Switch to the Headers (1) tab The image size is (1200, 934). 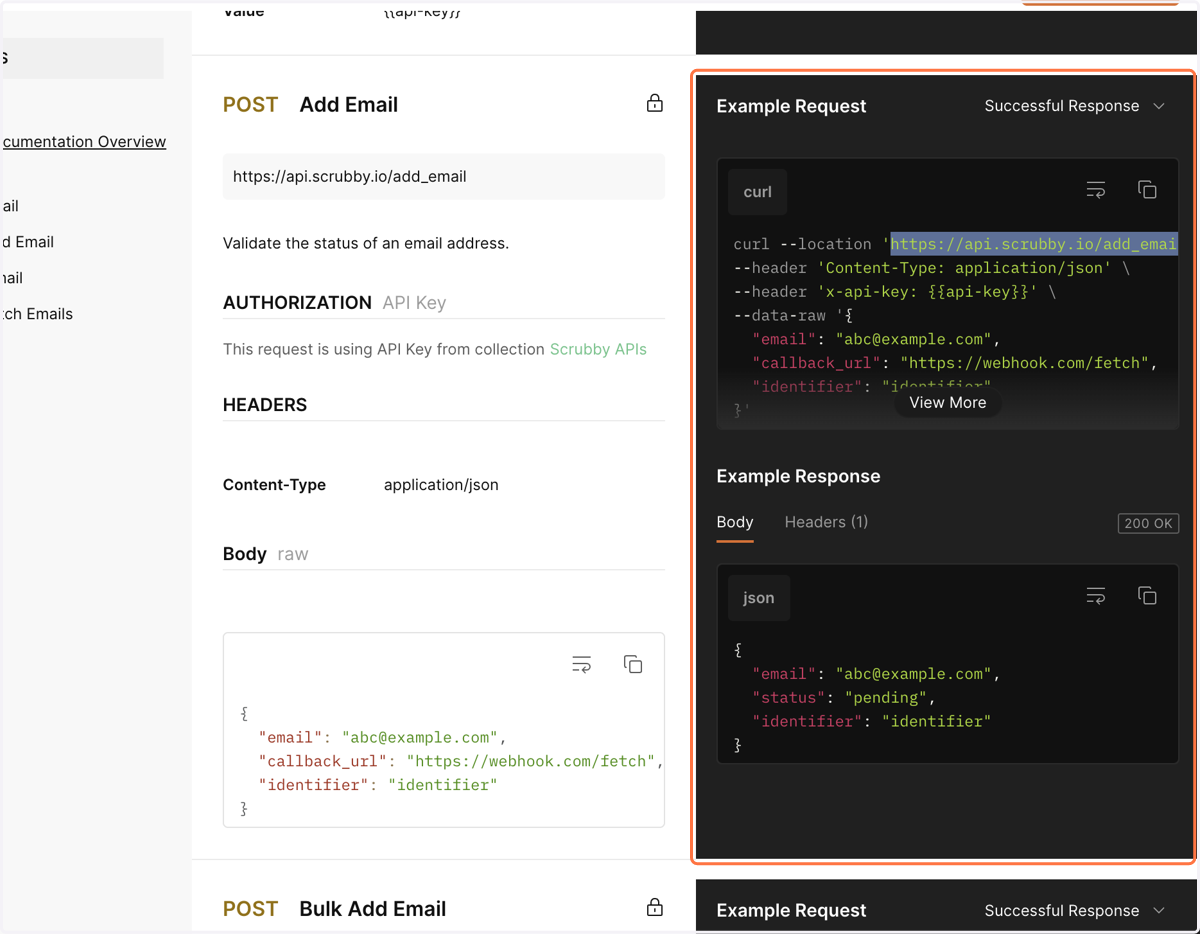pyautogui.click(x=826, y=522)
